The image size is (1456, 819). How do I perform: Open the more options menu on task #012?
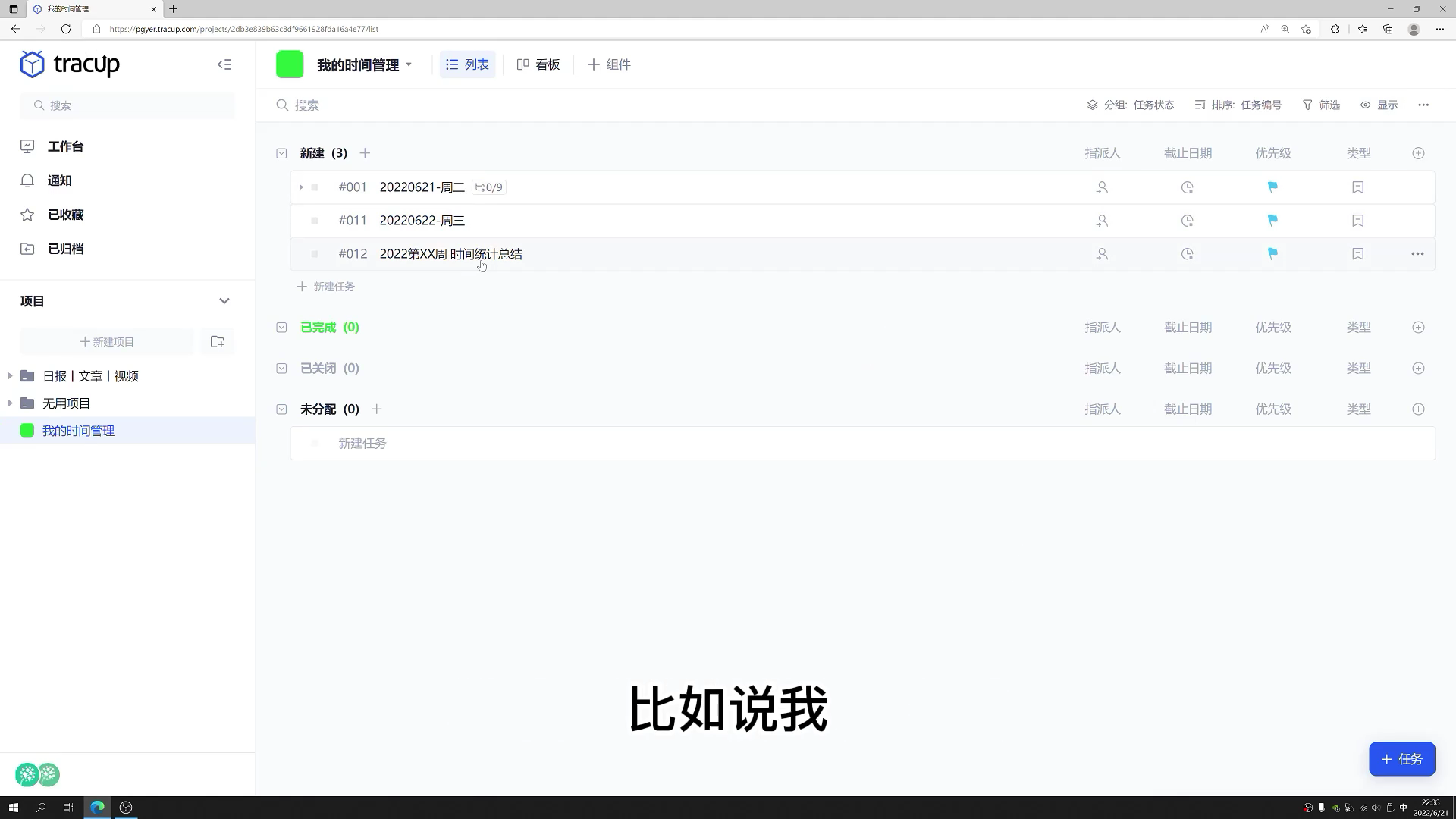tap(1417, 254)
